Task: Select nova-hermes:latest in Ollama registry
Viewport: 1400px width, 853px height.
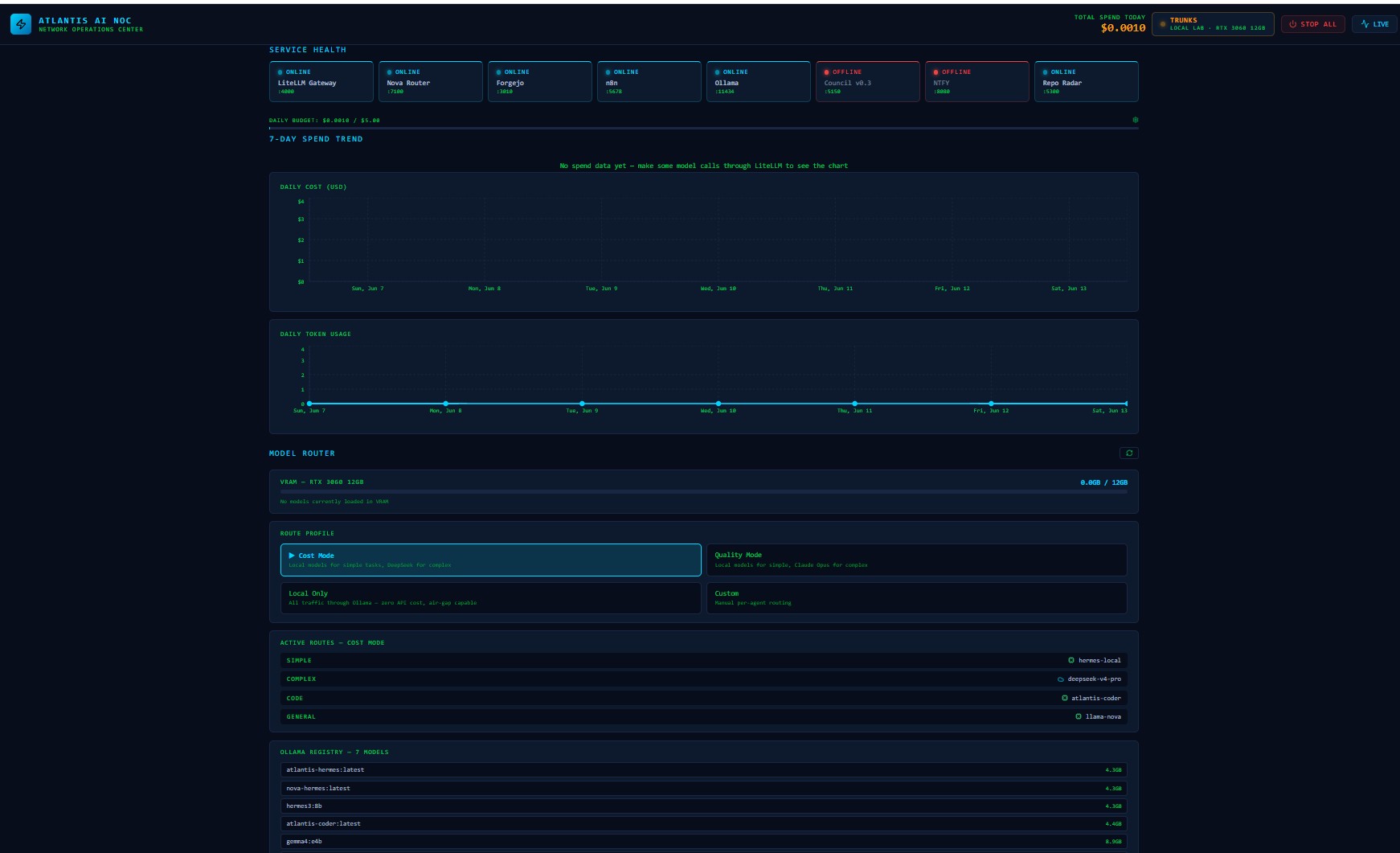Action: [704, 788]
